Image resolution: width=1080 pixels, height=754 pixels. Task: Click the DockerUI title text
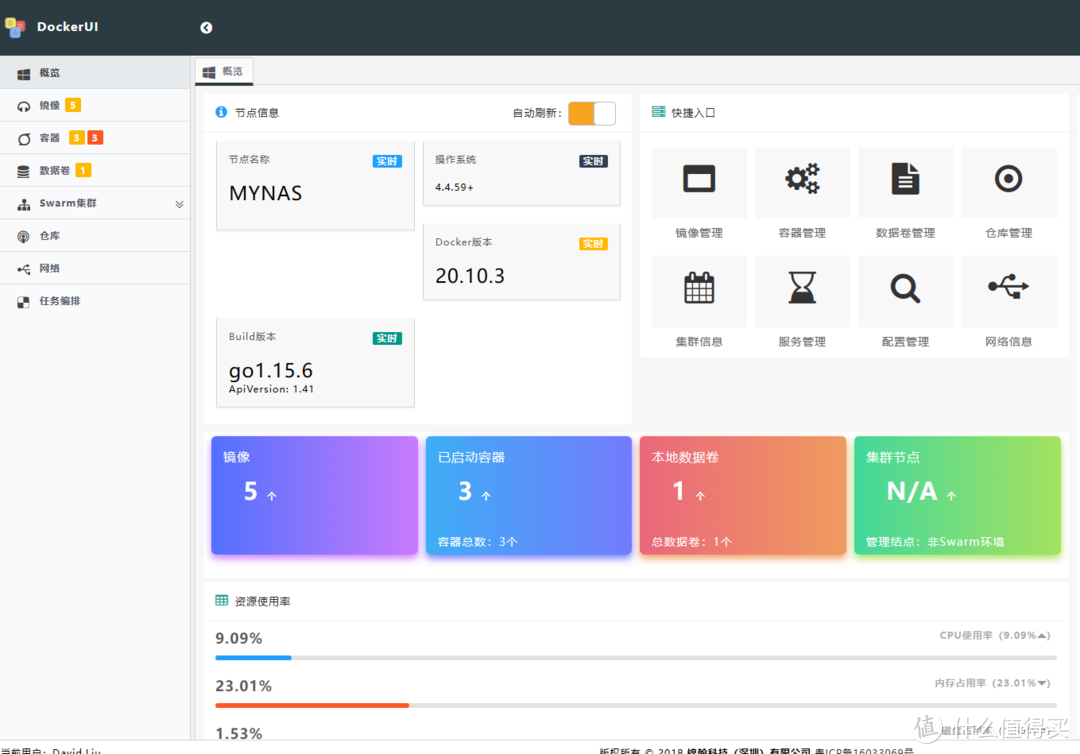click(x=68, y=27)
